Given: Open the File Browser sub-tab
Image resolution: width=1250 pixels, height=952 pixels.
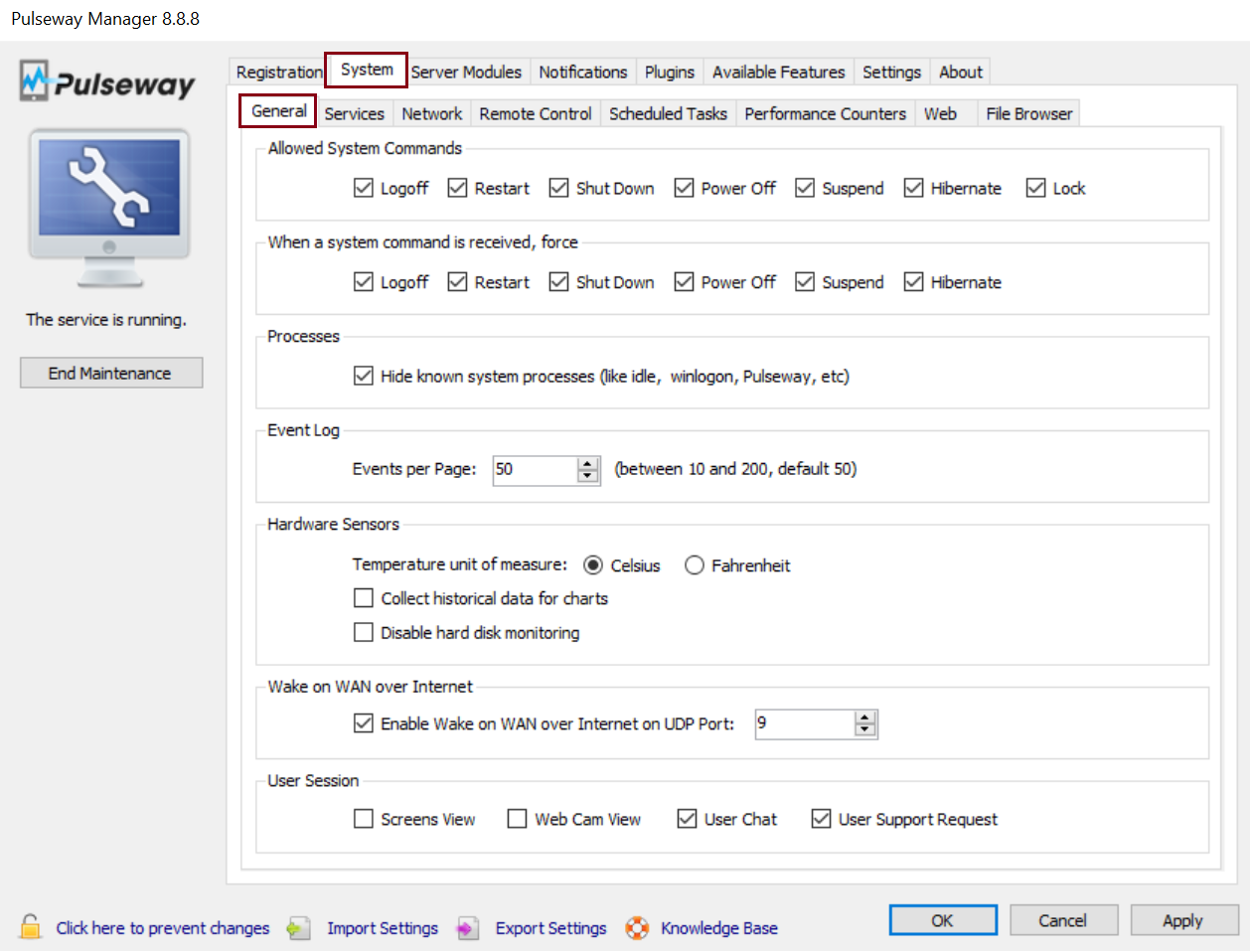Looking at the screenshot, I should click(x=1029, y=113).
